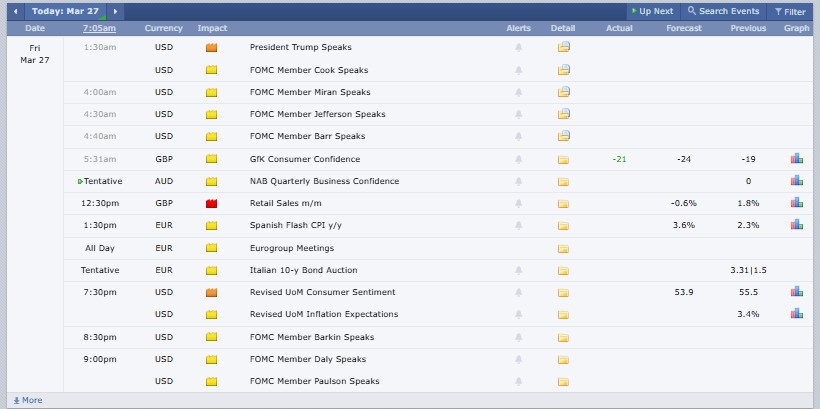Image resolution: width=820 pixels, height=409 pixels.
Task: Open detail folder for Italian 10-y Bond Auction
Action: [x=563, y=270]
